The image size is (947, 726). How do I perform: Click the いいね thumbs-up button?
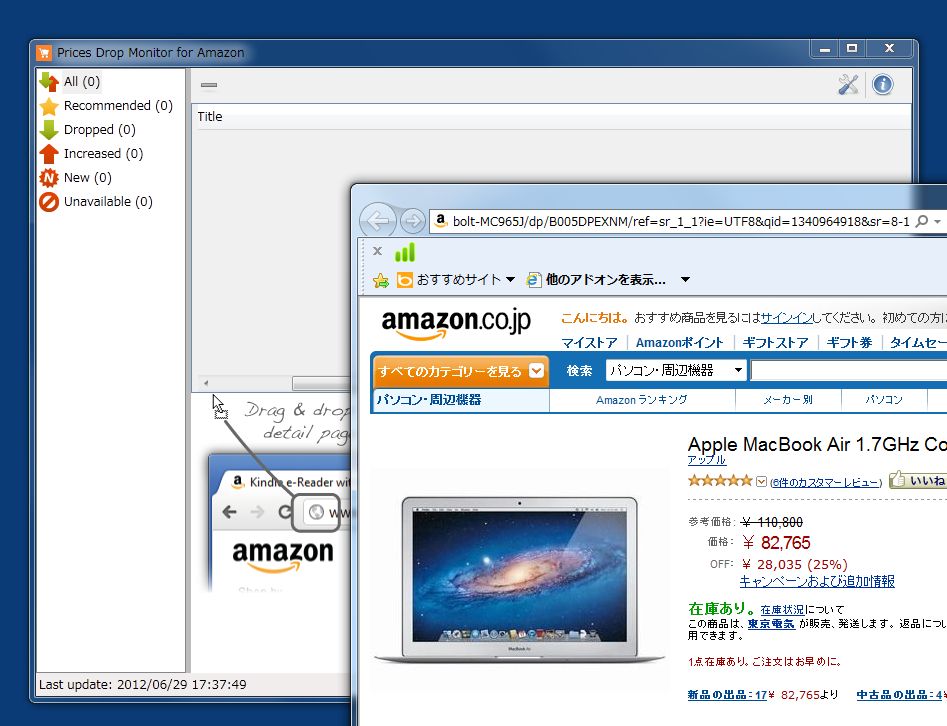917,480
